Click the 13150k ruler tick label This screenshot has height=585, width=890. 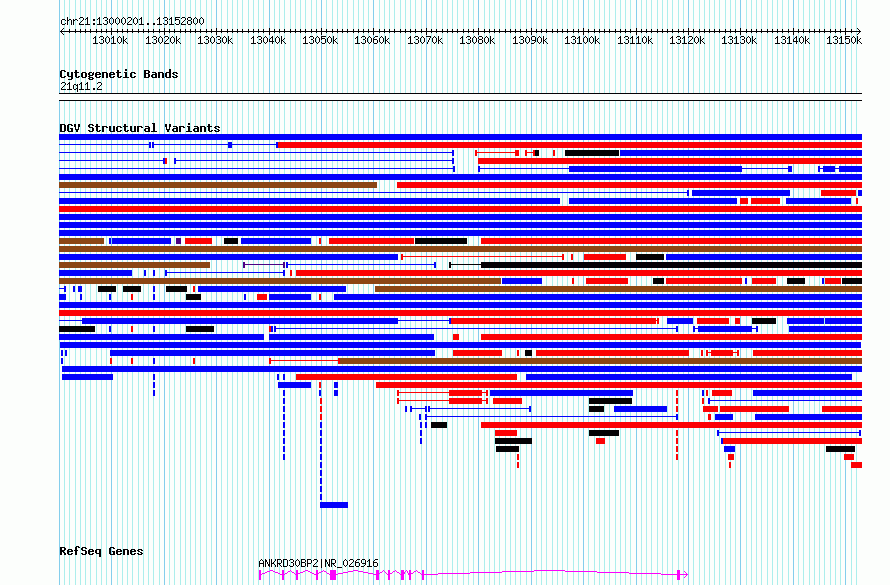tap(844, 40)
